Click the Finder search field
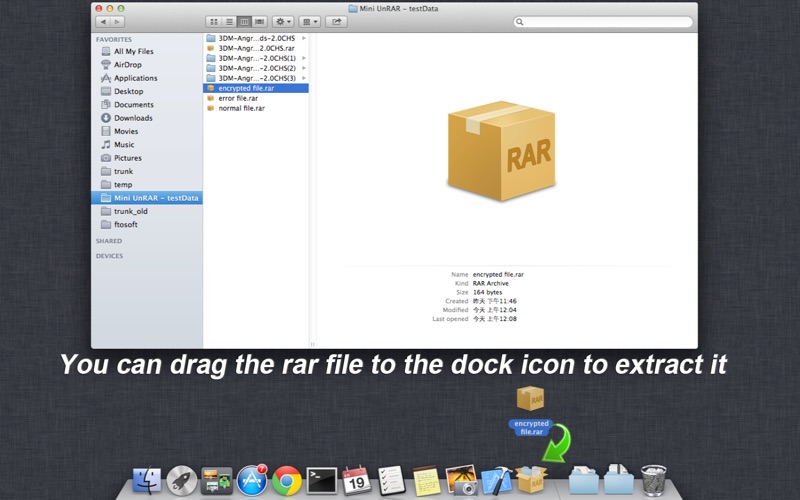This screenshot has height=500, width=800. pyautogui.click(x=603, y=22)
